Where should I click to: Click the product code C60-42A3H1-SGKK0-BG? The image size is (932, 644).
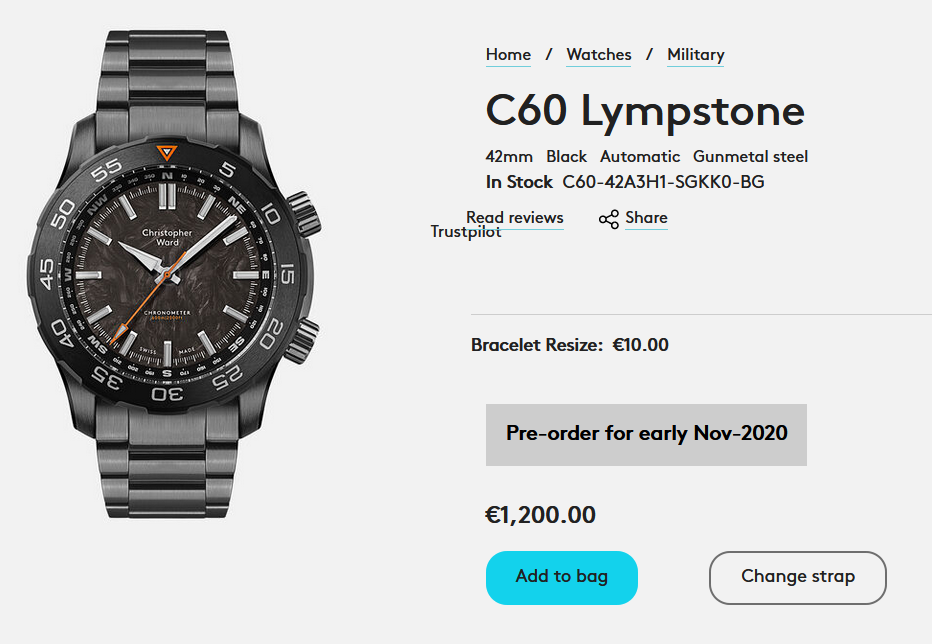click(x=664, y=182)
